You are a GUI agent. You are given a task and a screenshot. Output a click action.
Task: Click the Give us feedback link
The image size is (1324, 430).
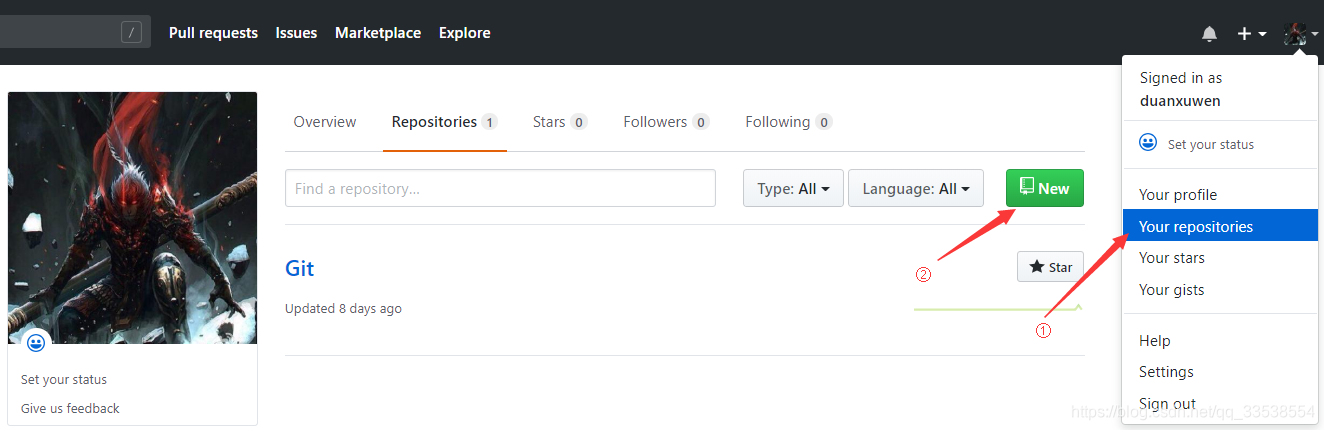point(70,408)
